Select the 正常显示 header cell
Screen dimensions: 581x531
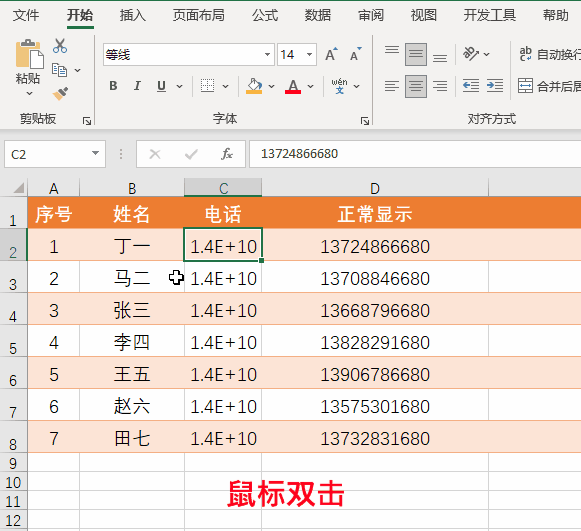(375, 213)
